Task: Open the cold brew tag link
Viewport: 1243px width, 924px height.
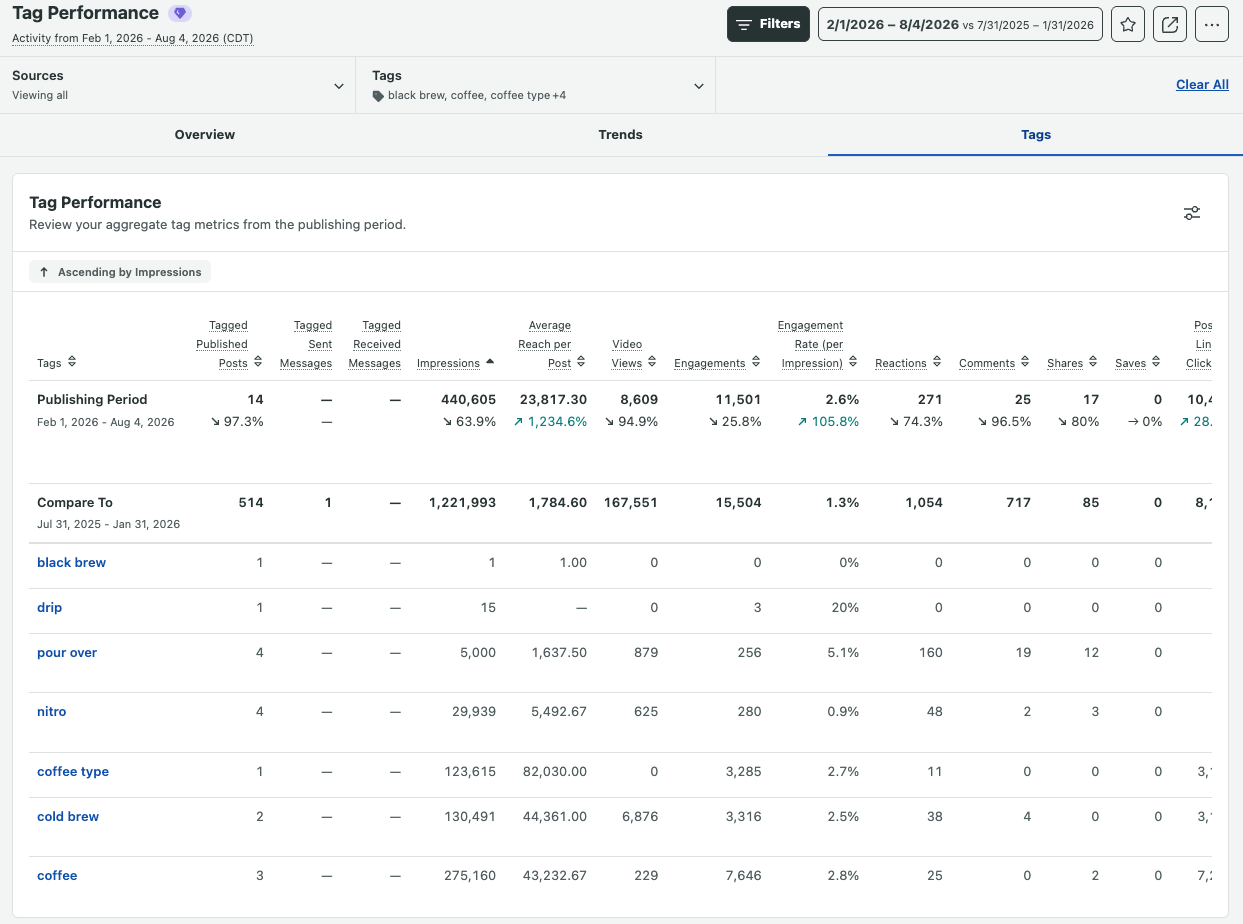Action: (68, 817)
